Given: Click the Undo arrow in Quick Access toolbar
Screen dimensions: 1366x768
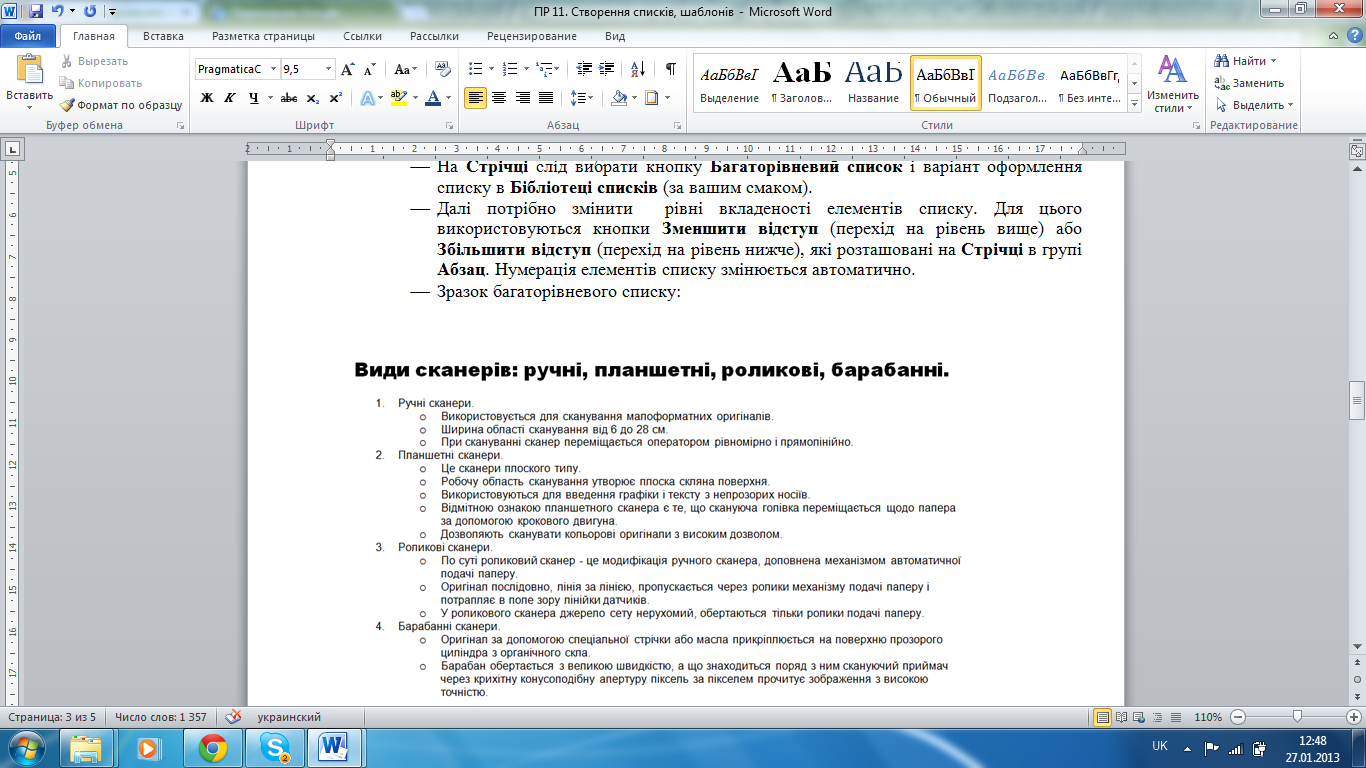Looking at the screenshot, I should tap(58, 12).
